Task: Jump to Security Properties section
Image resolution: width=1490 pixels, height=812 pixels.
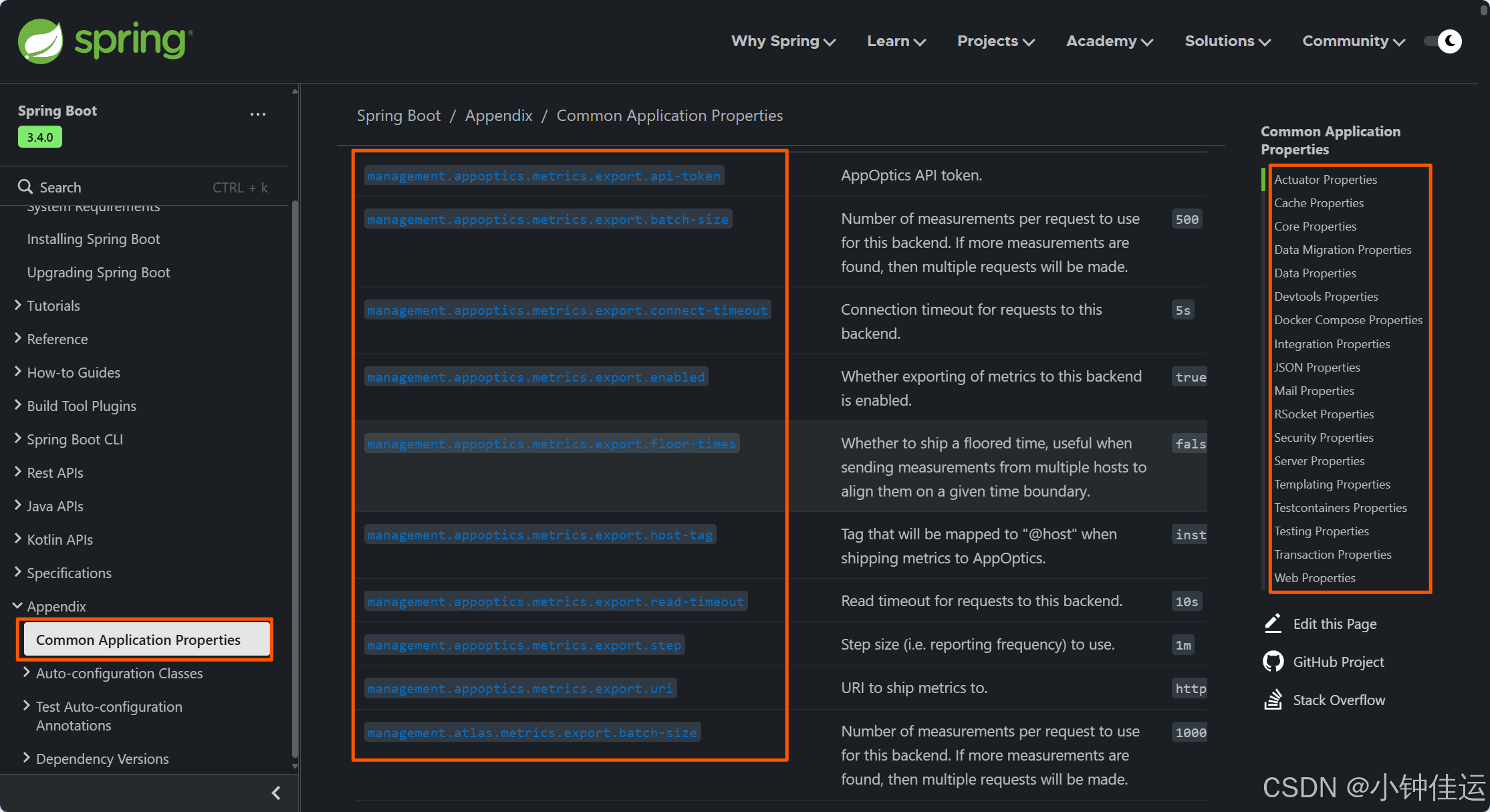Action: click(x=1324, y=437)
